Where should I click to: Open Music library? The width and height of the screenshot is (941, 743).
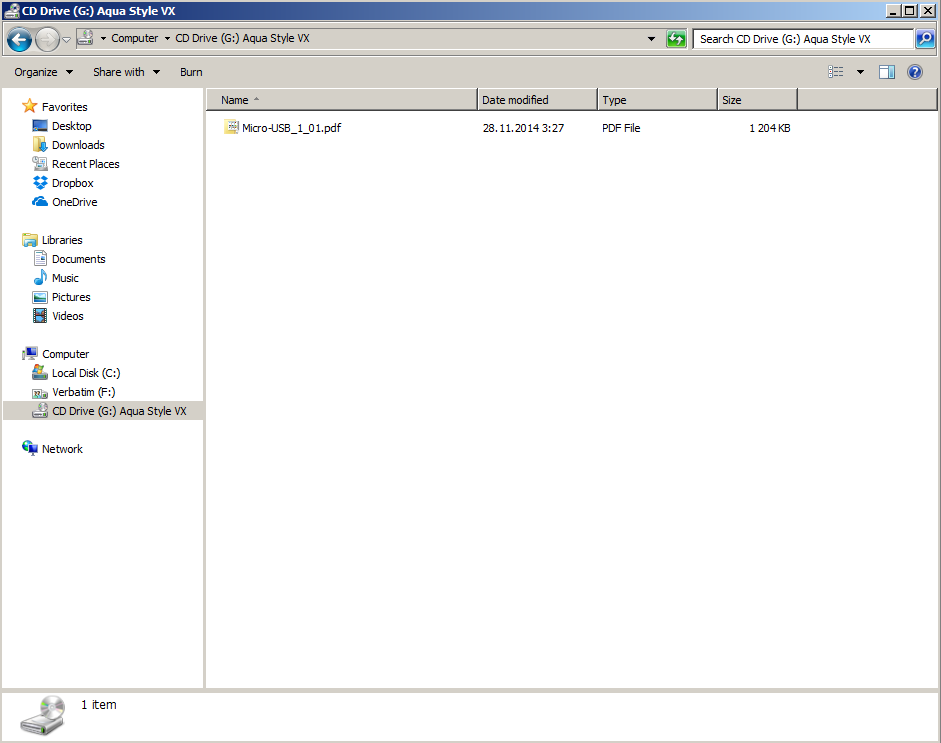pyautogui.click(x=65, y=278)
